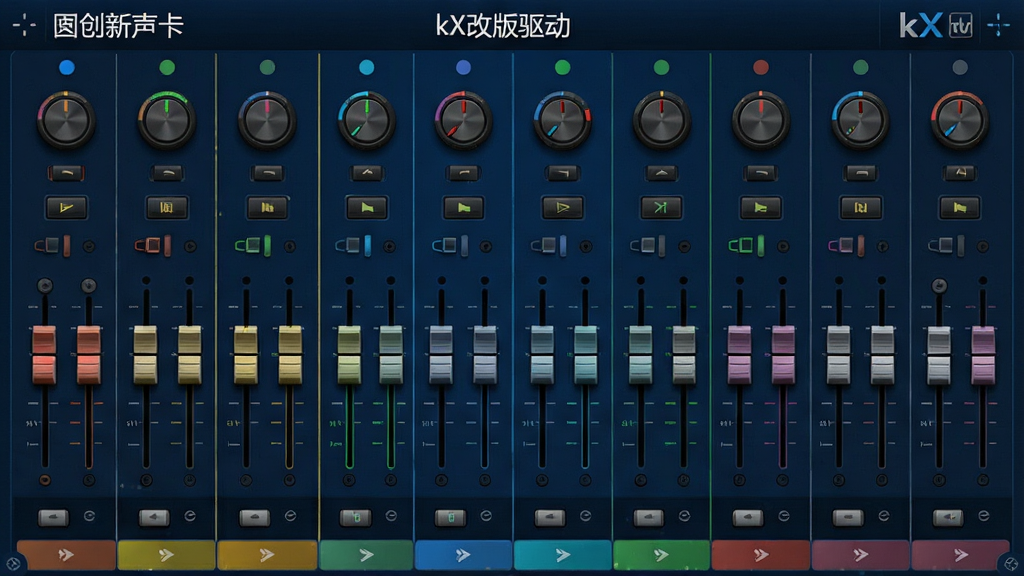Toggle the purple lock switch on channel 9

point(846,246)
